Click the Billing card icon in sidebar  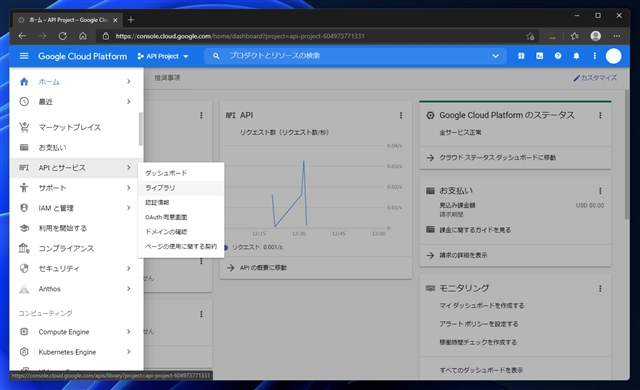[24, 147]
